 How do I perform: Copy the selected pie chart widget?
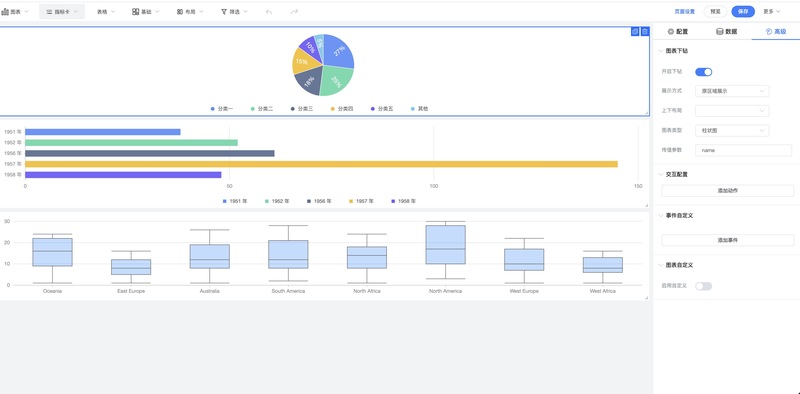(x=635, y=32)
